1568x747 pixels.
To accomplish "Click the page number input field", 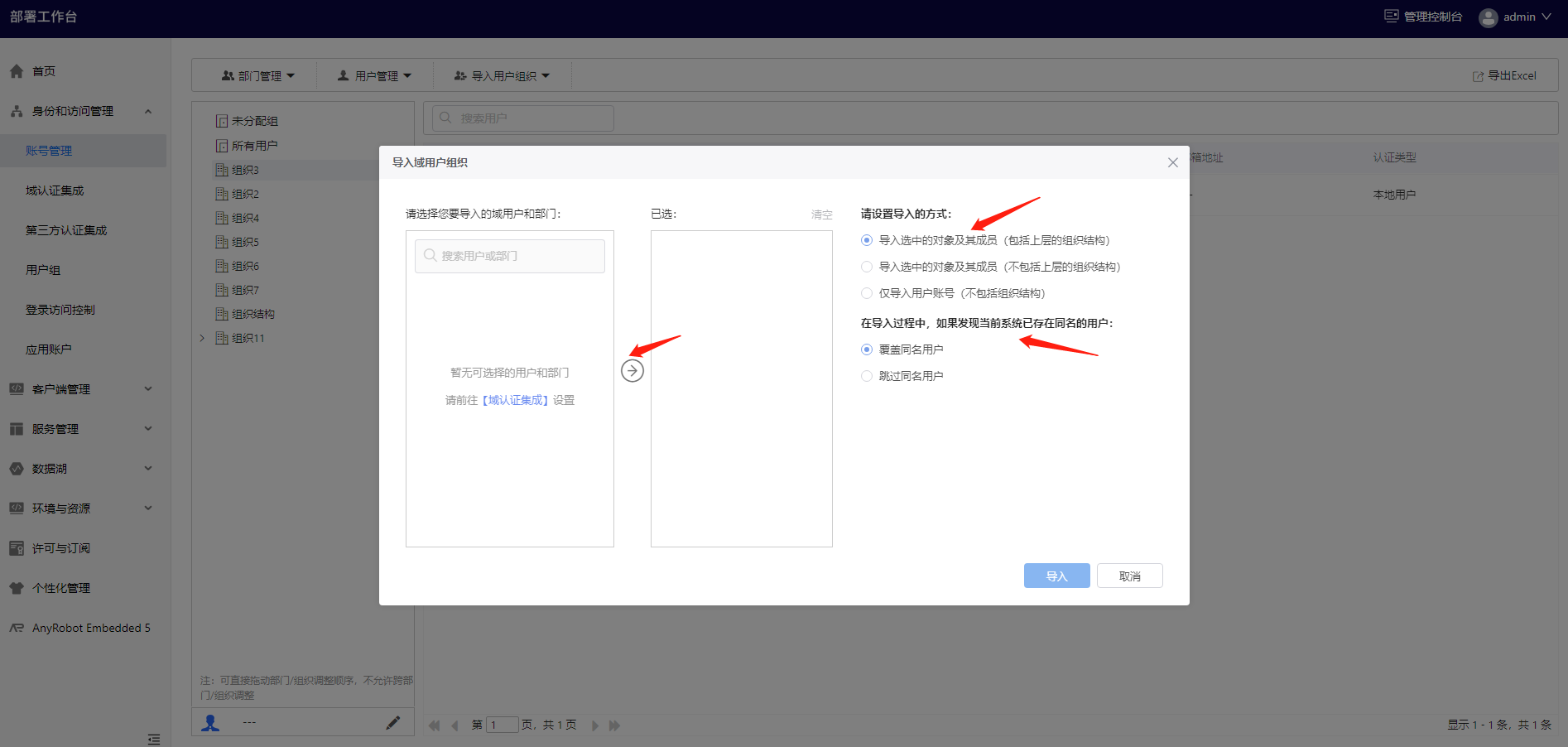I will coord(502,725).
